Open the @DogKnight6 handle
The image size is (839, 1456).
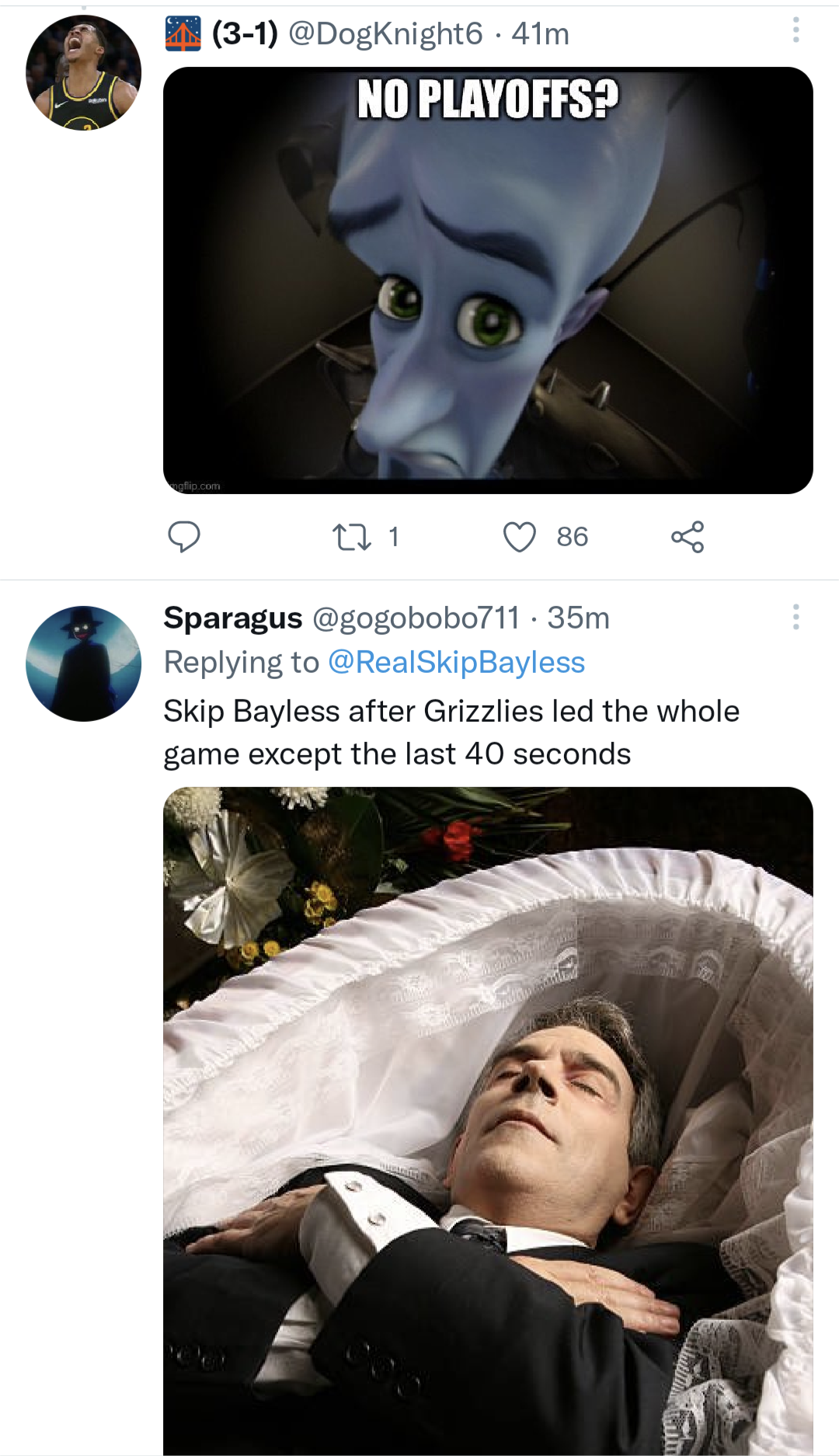pyautogui.click(x=385, y=33)
